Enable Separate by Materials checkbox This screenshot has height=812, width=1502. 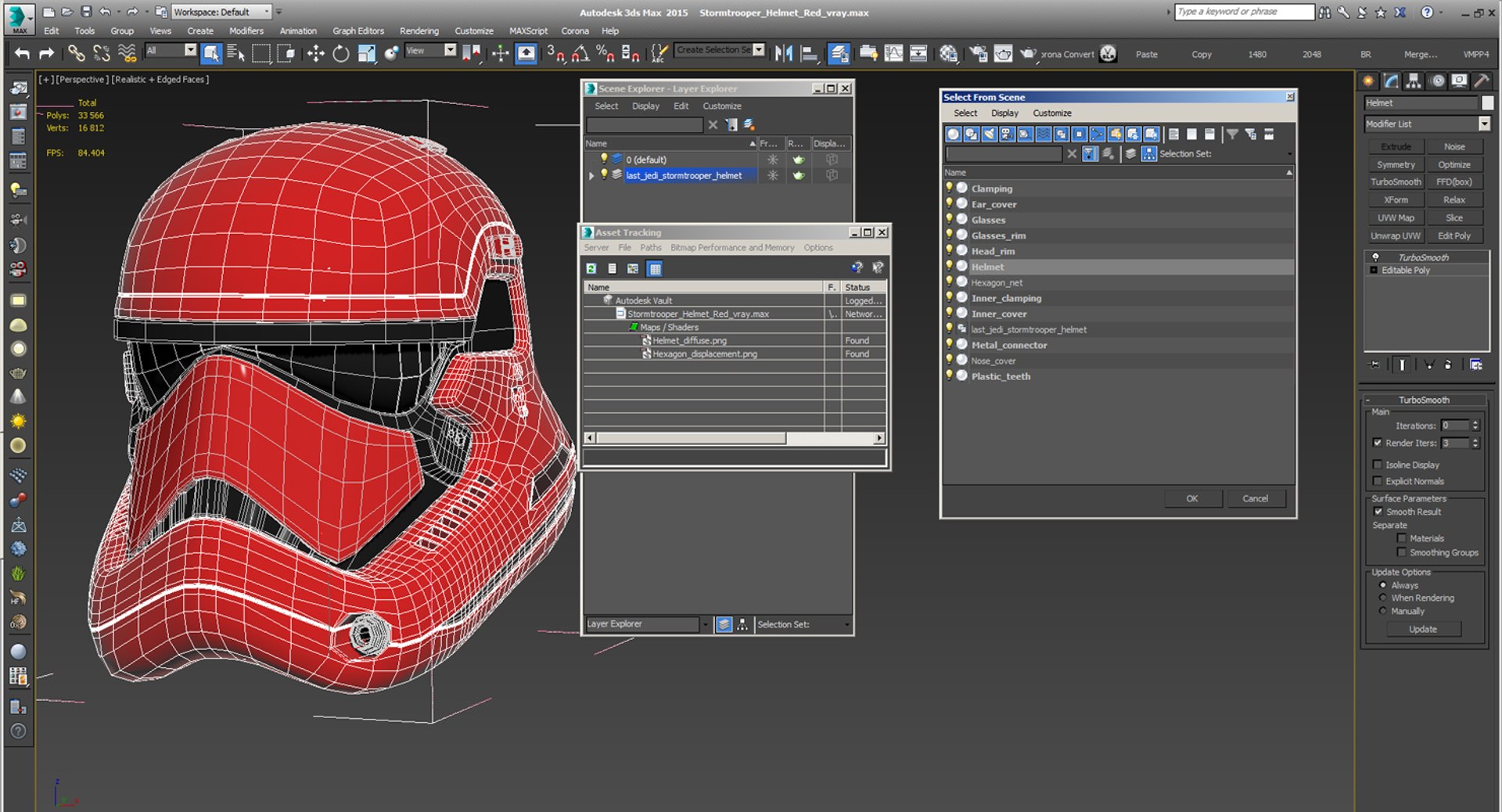(1401, 538)
